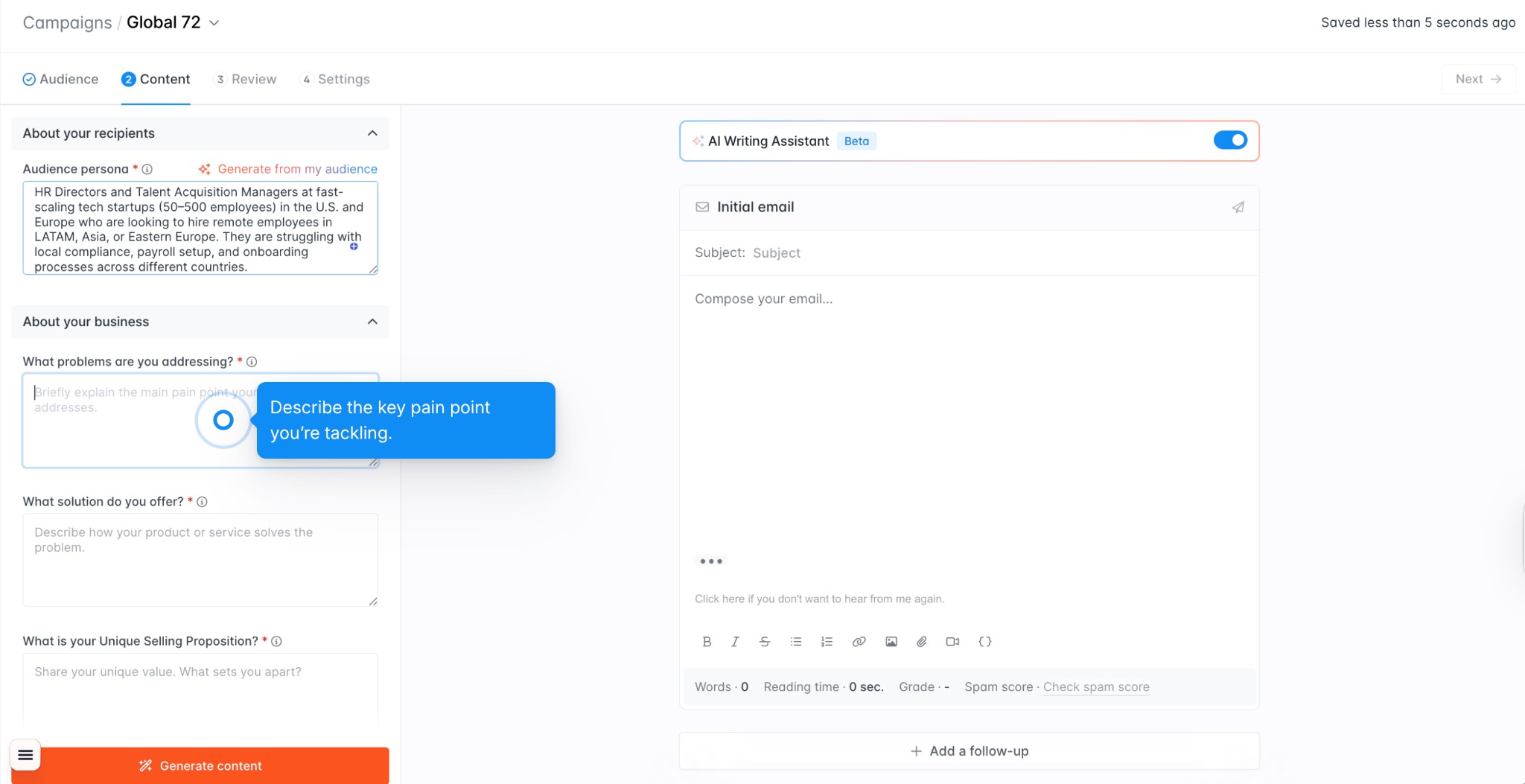The image size is (1525, 784).
Task: Click the solution you offer text area
Action: [x=200, y=560]
